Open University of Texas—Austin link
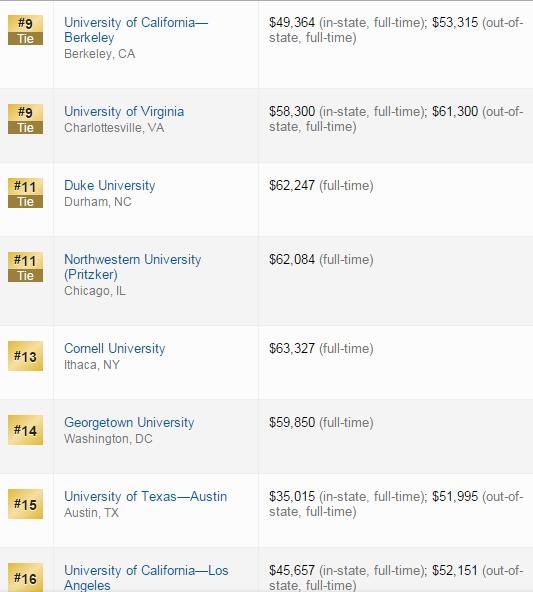This screenshot has width=533, height=592. [x=146, y=496]
